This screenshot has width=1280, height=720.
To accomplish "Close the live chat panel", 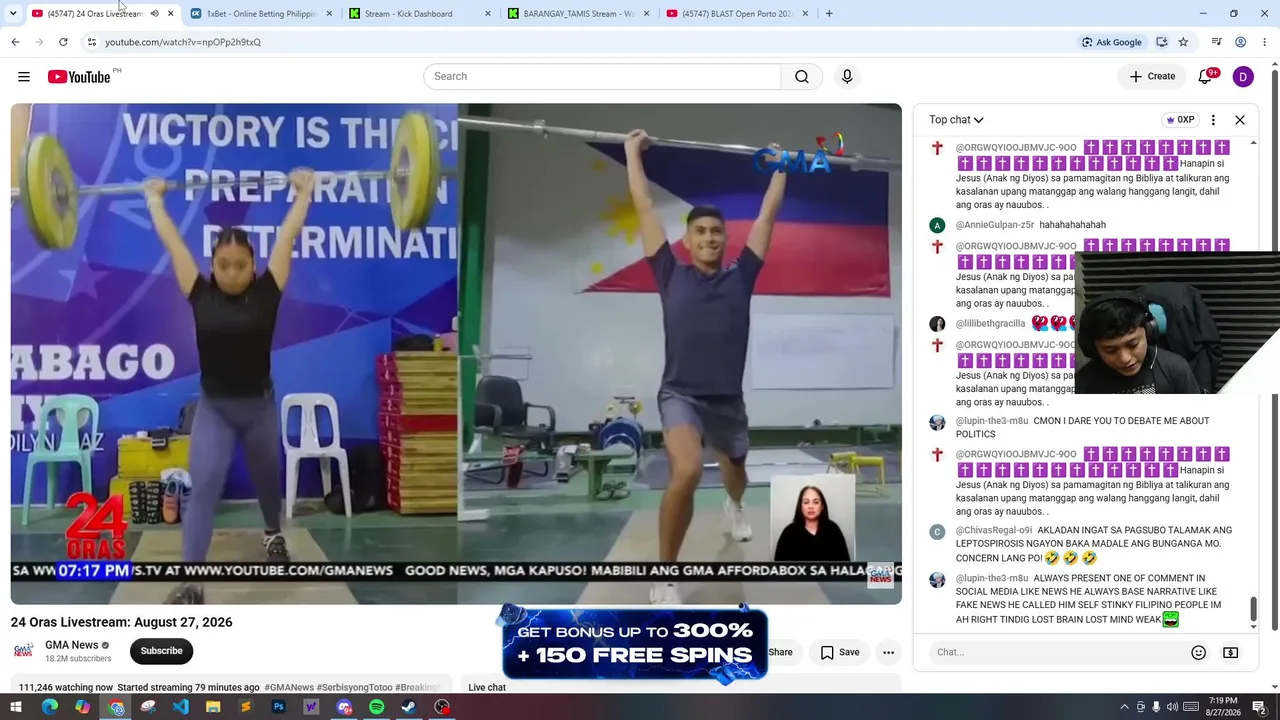I will tap(1240, 120).
